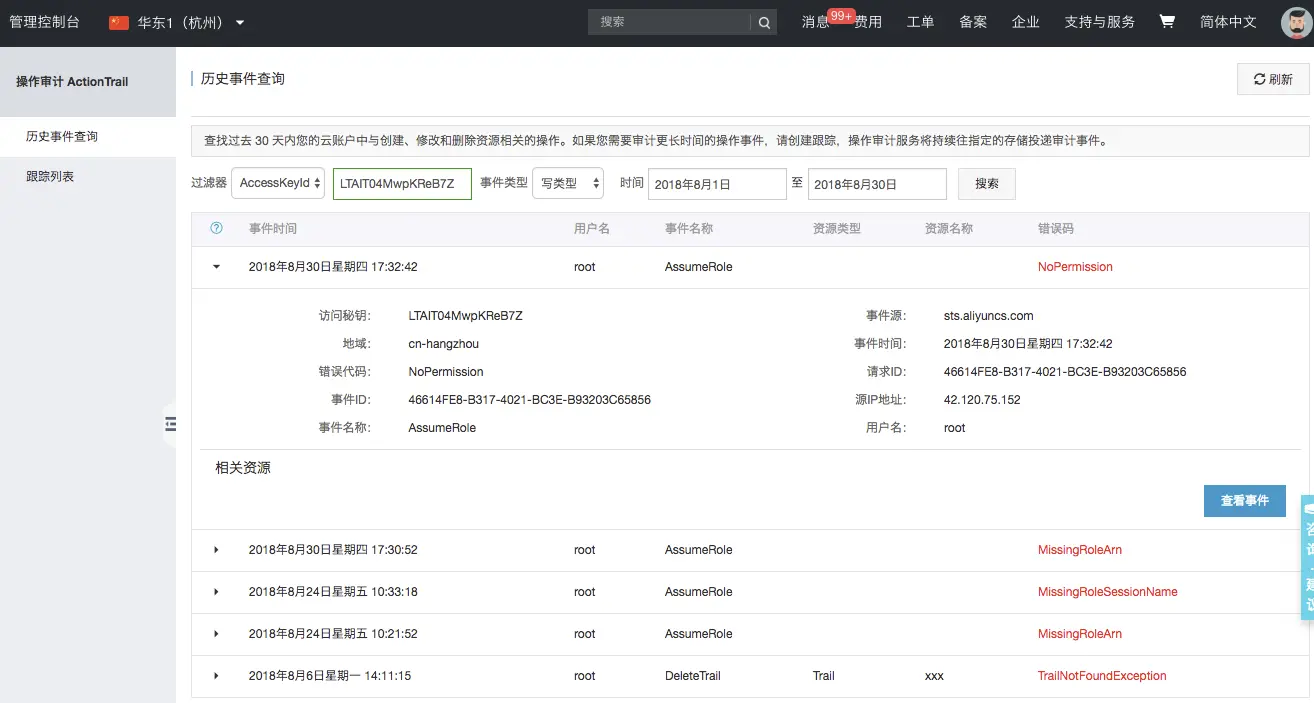The height and width of the screenshot is (703, 1314).
Task: Click the MissingRoleArn error at 10:21:52
Action: pyautogui.click(x=1080, y=634)
